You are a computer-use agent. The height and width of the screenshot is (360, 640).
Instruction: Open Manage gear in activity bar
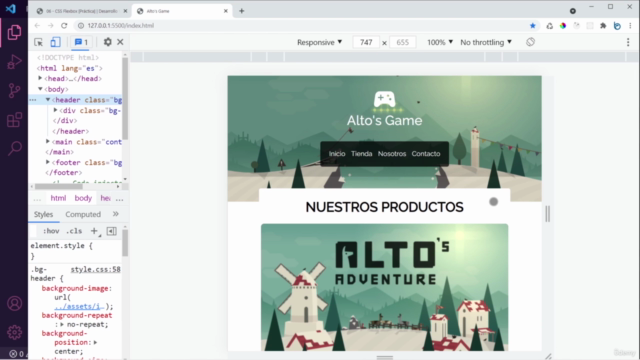pos(14,332)
